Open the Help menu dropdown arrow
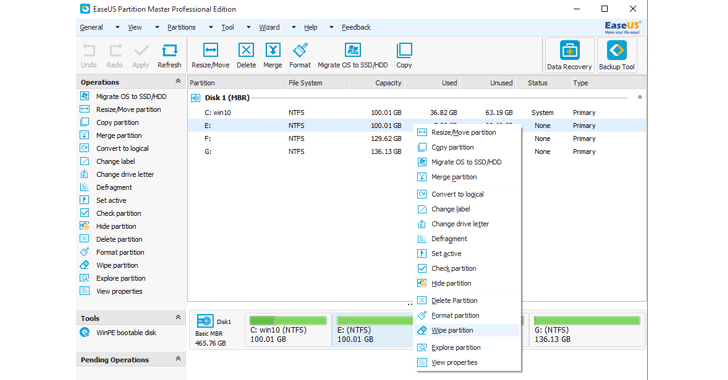Viewport: 728px width, 380px height. [331, 27]
